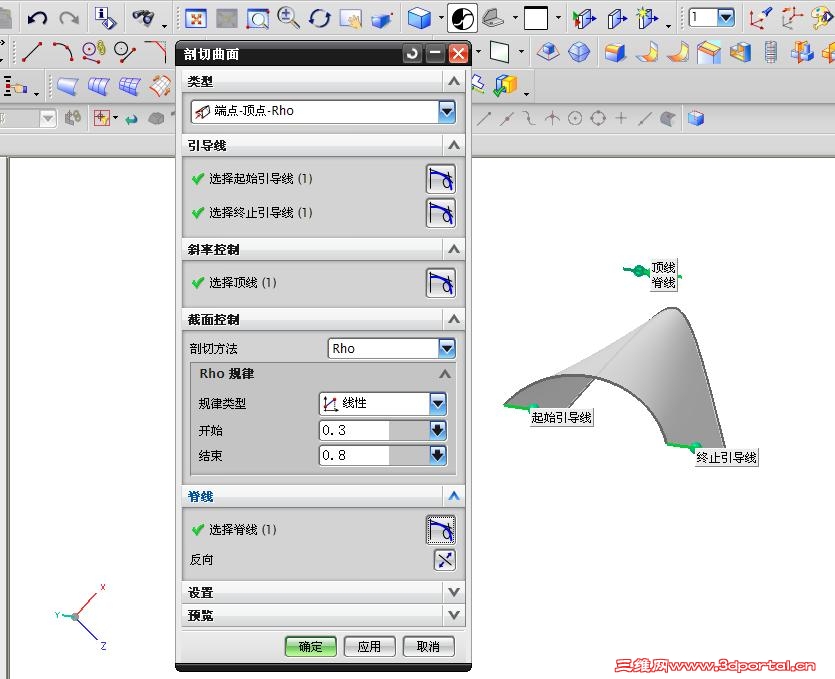The width and height of the screenshot is (835, 679).
Task: Activate the Rotate view icon
Action: click(x=320, y=19)
